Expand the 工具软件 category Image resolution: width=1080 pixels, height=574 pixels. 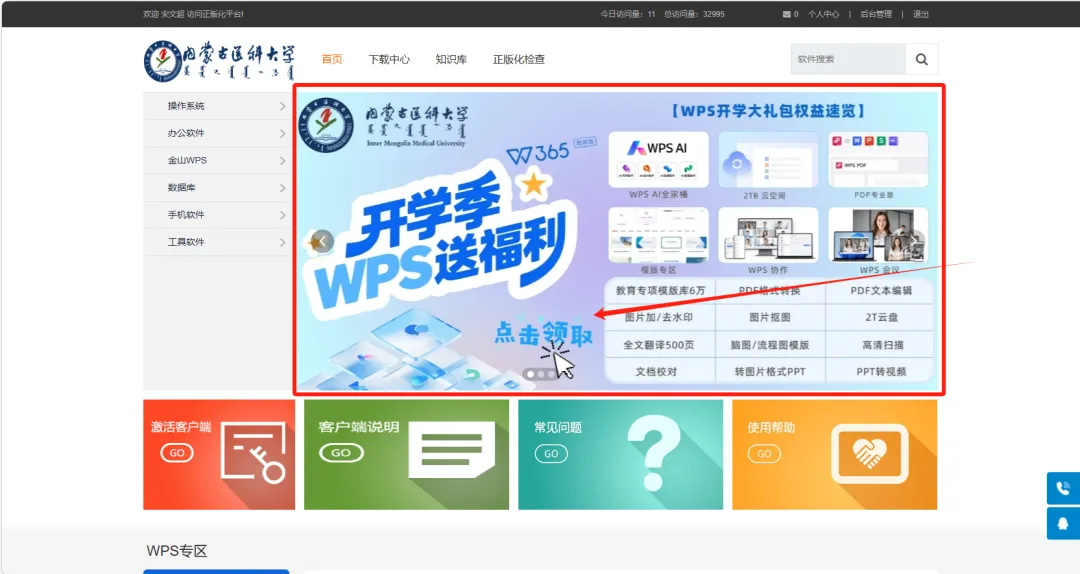click(218, 242)
